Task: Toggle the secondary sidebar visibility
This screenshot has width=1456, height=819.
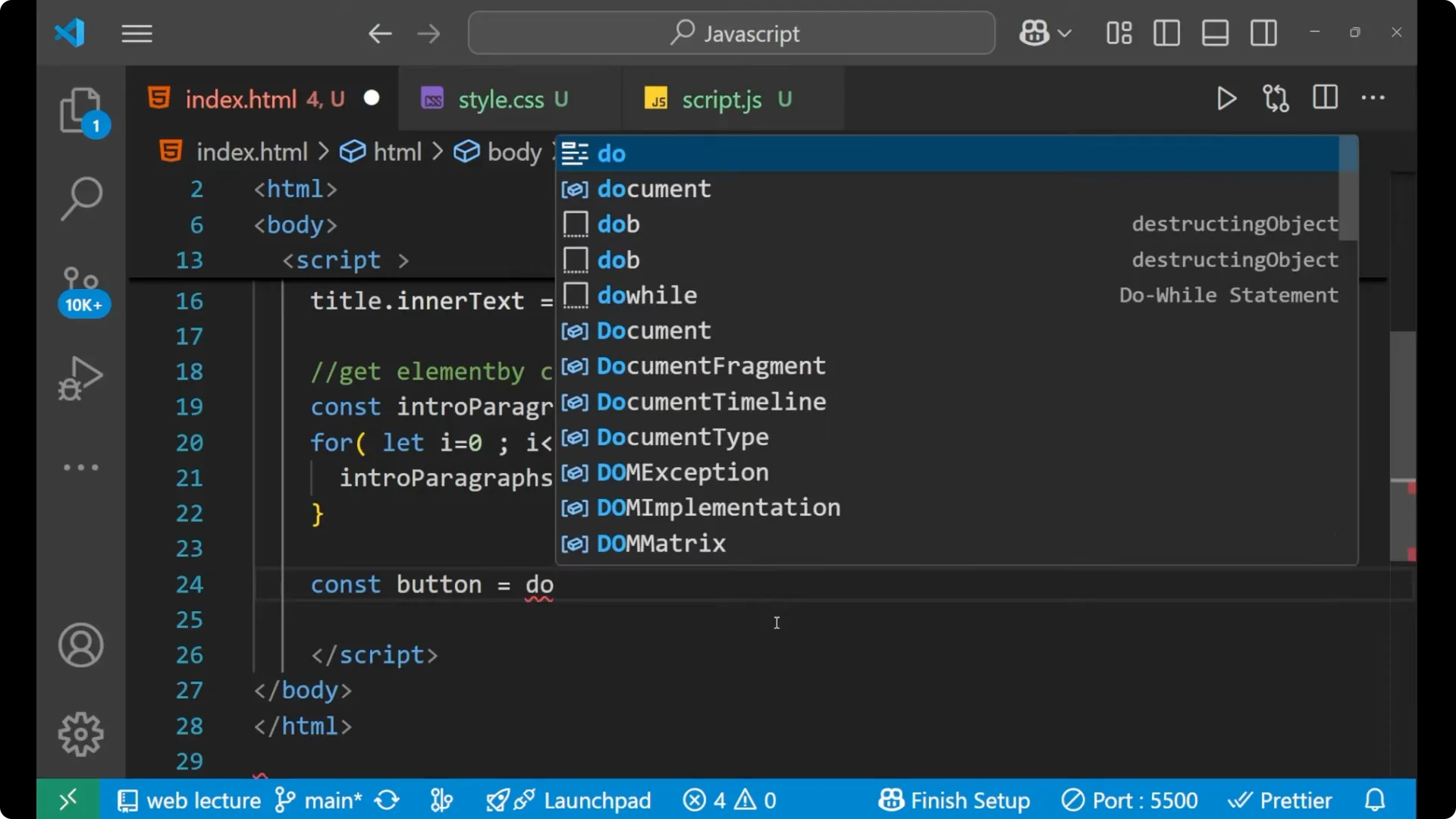Action: 1263,33
